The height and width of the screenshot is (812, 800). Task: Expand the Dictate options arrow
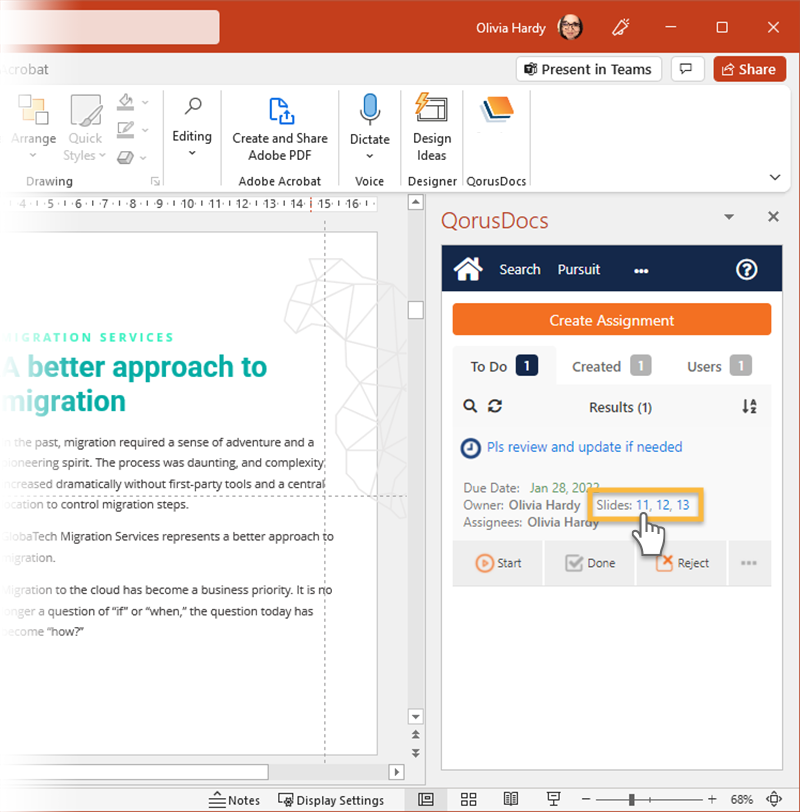(x=370, y=156)
